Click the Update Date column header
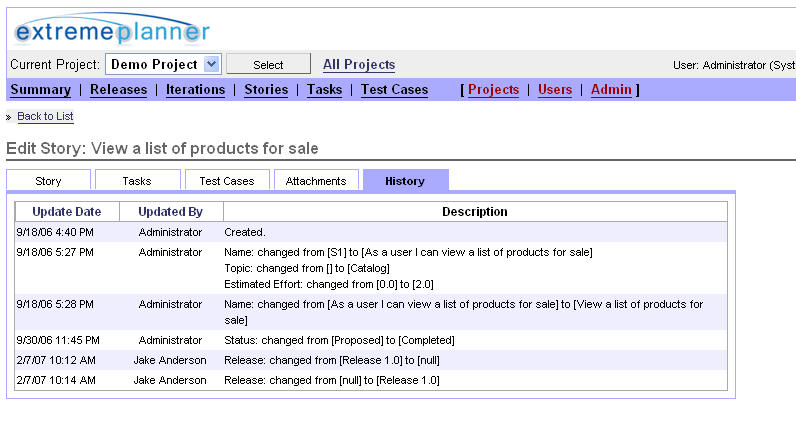 66,212
